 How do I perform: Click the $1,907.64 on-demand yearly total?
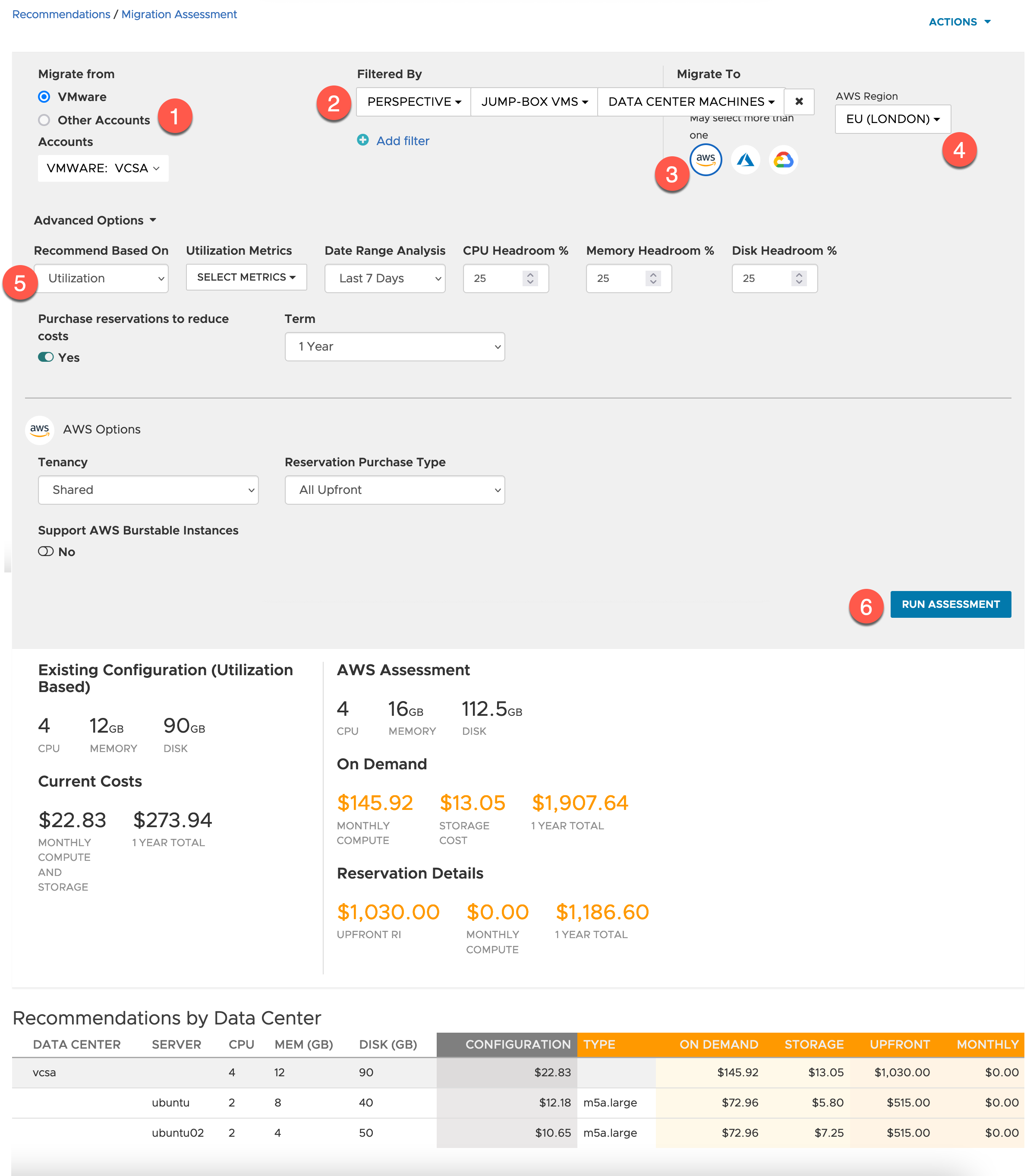coord(580,803)
